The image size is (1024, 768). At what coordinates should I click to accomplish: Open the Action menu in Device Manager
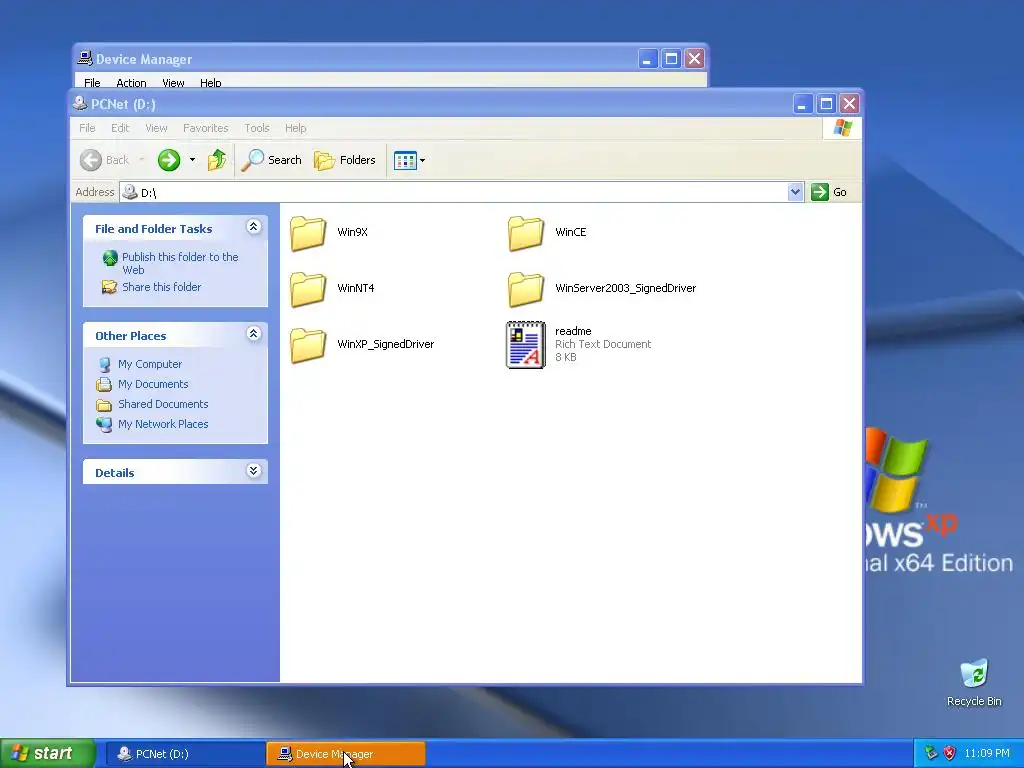tap(131, 83)
